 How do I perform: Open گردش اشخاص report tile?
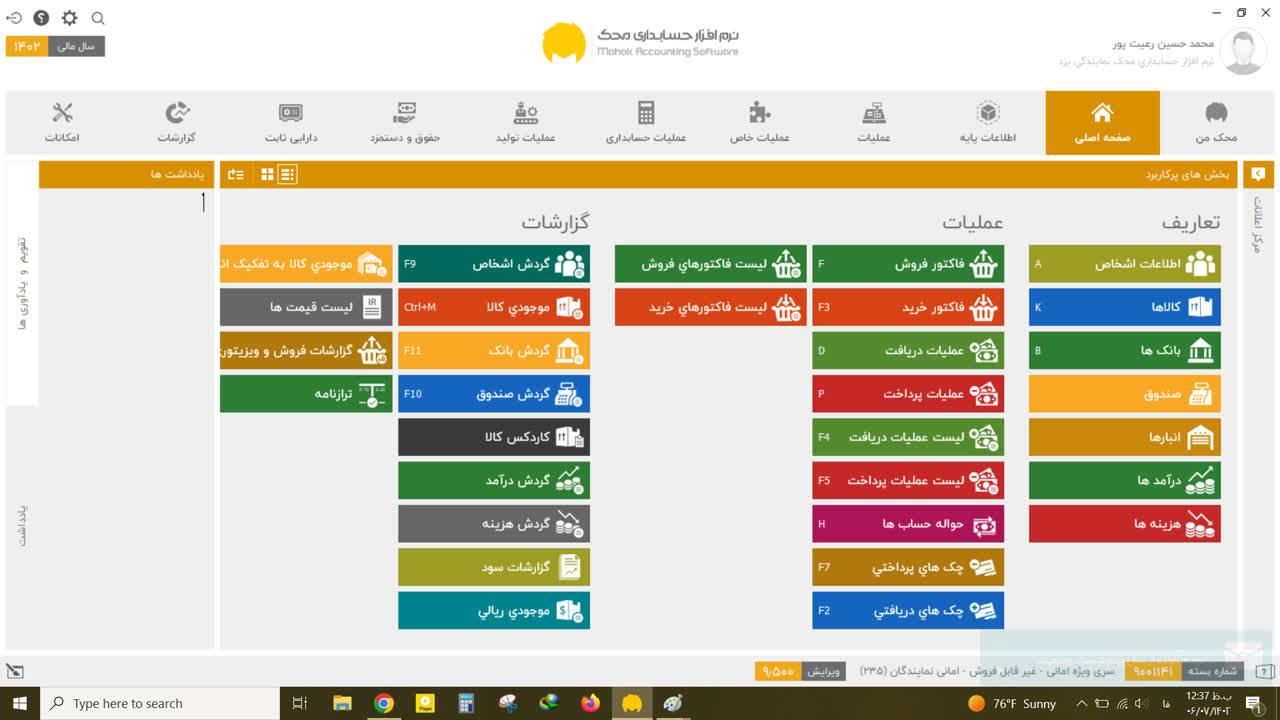pyautogui.click(x=494, y=264)
